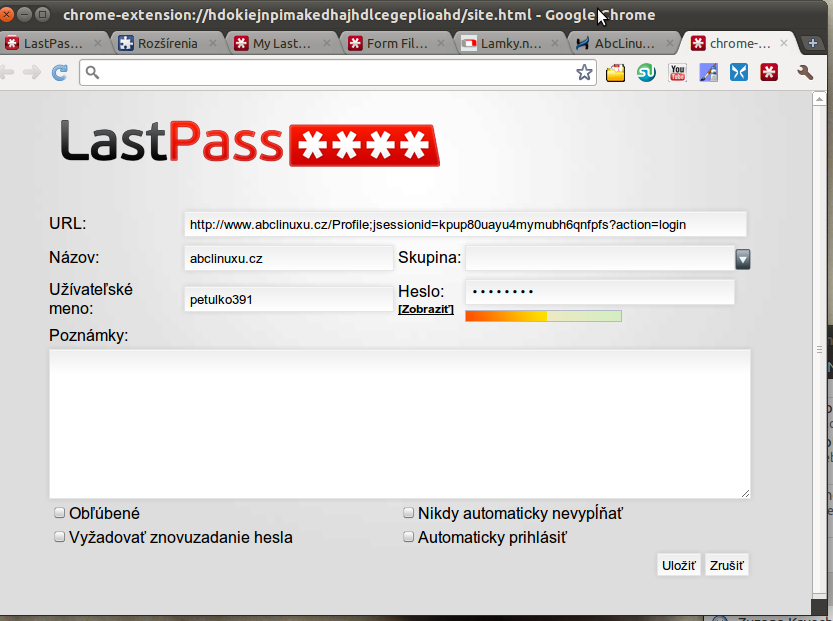Screen dimensions: 833x621
Task: Open the YouTube extension icon
Action: coord(677,72)
